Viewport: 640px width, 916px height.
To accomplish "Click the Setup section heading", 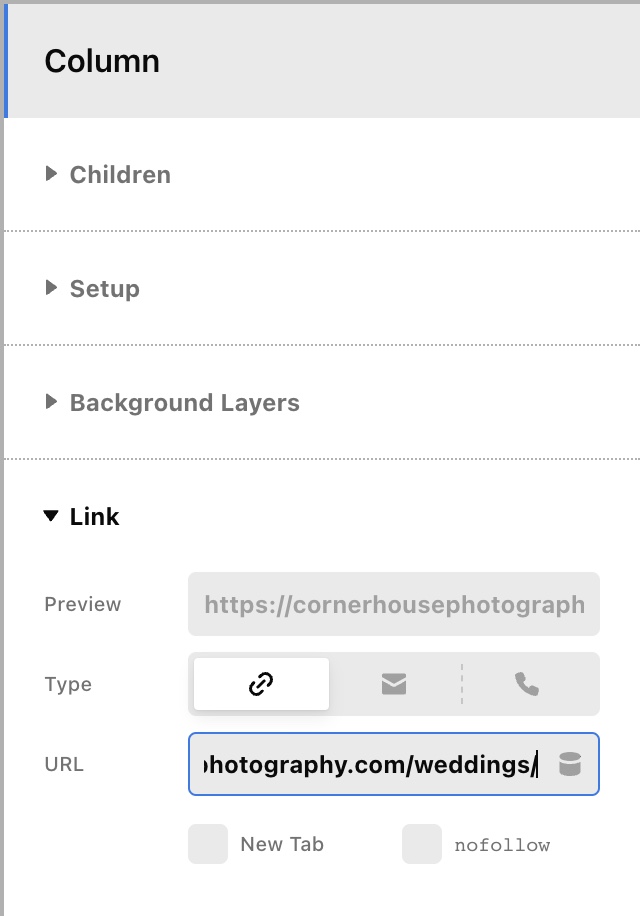I will (x=105, y=289).
